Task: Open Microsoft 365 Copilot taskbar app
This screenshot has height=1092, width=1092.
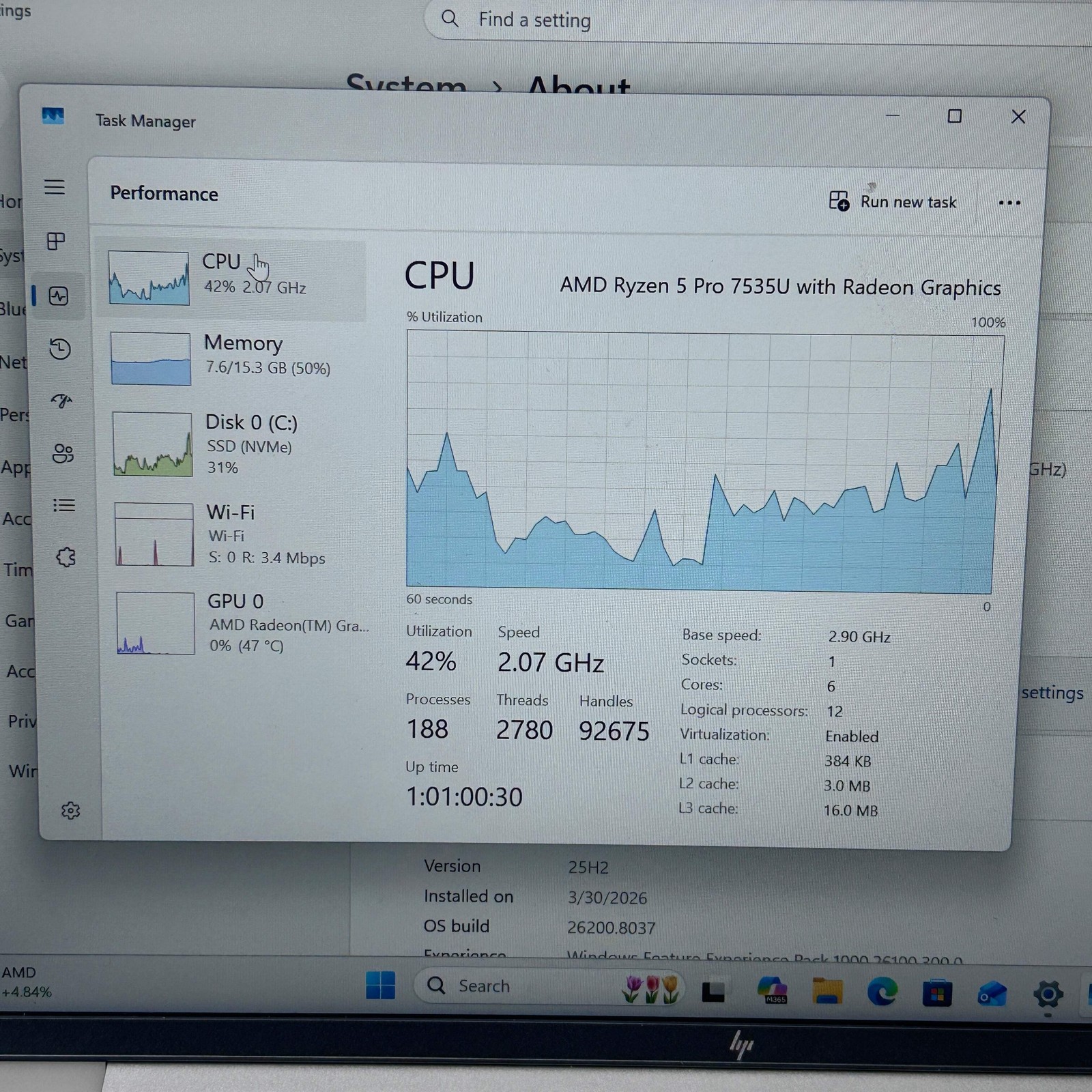Action: pyautogui.click(x=772, y=990)
